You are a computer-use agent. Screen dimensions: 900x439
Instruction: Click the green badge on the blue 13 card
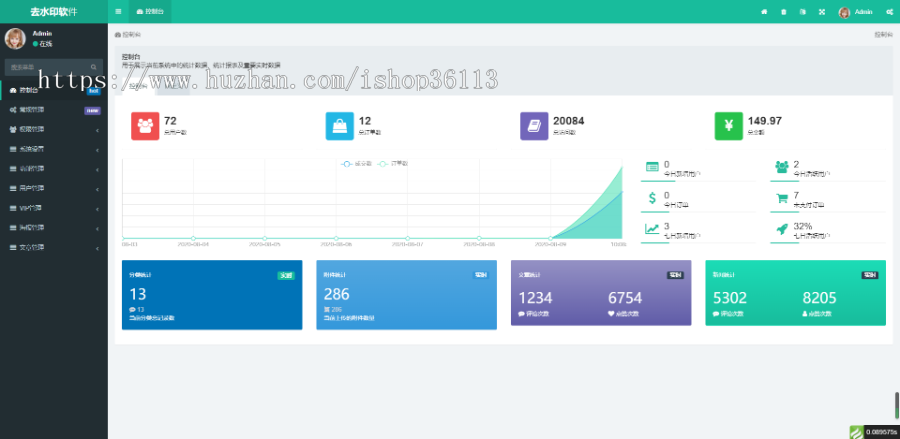[286, 275]
